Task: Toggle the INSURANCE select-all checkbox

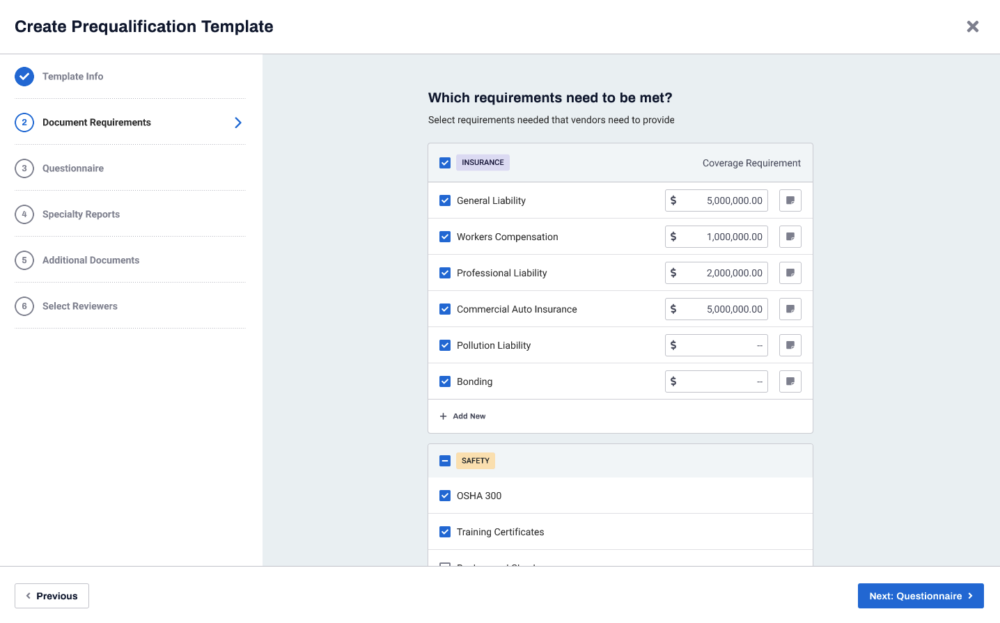Action: (x=445, y=163)
